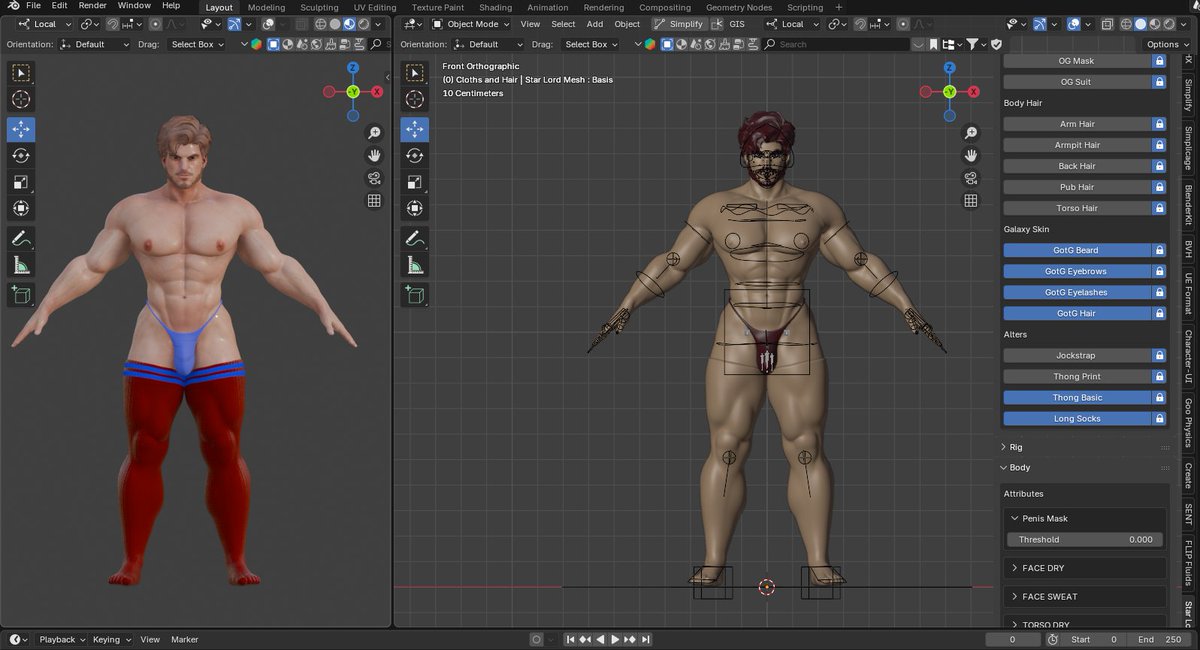Open the shield icon next to filter
Viewport: 1200px width, 650px height.
coord(997,44)
